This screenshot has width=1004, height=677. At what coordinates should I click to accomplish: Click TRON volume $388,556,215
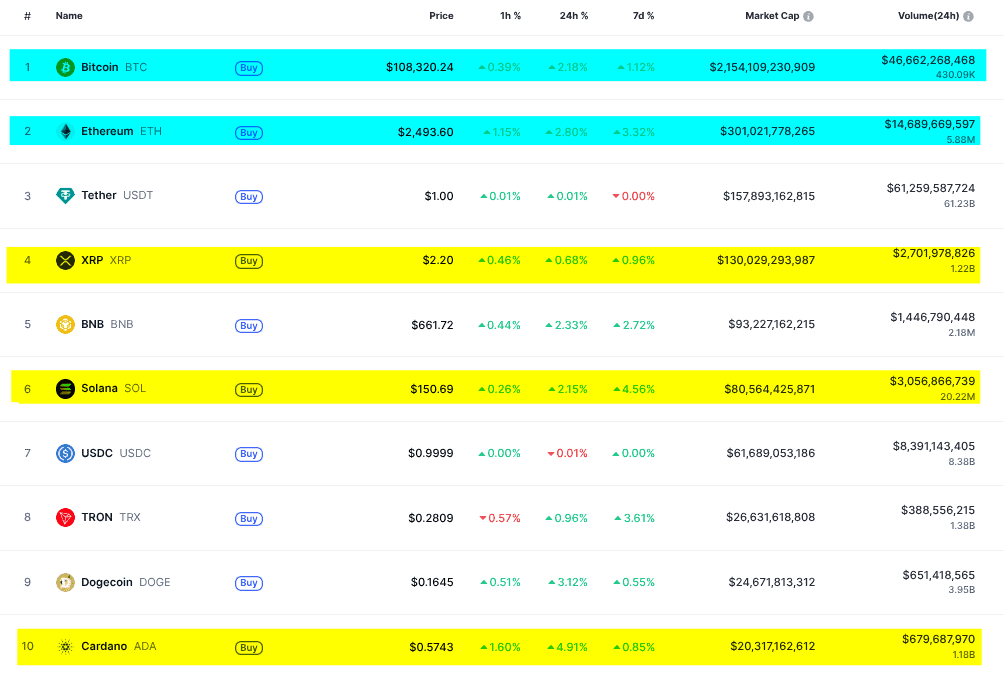(938, 510)
